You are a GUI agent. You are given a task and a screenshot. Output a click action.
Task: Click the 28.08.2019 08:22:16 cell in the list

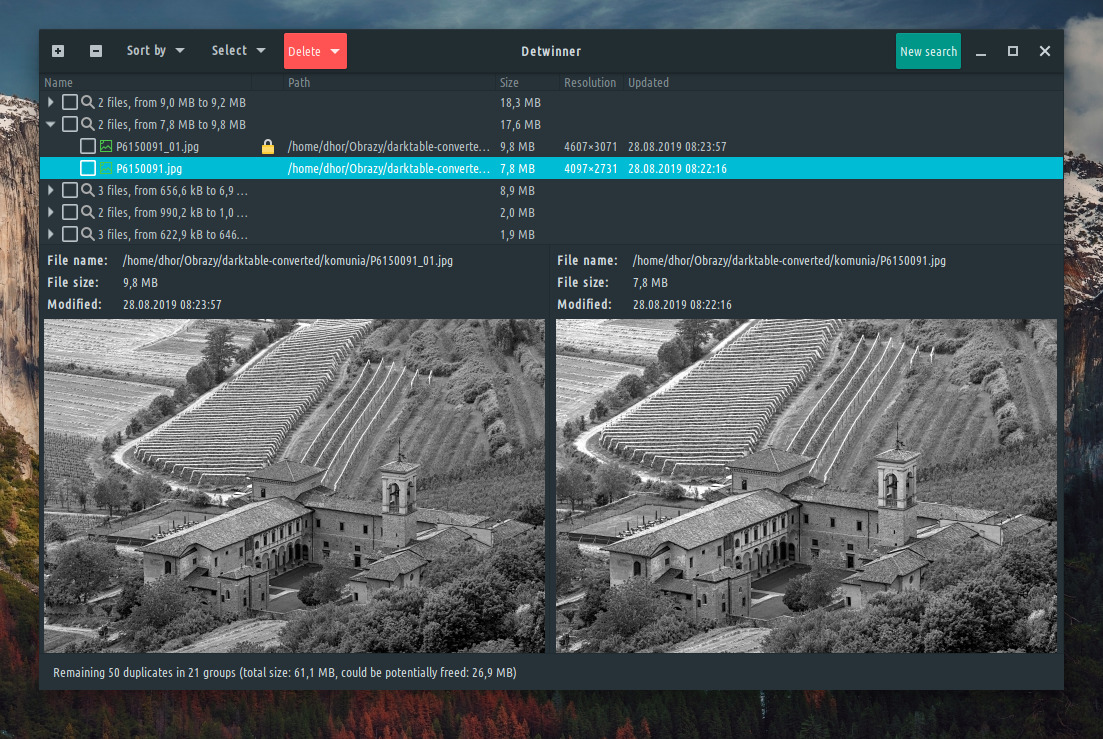coord(677,169)
